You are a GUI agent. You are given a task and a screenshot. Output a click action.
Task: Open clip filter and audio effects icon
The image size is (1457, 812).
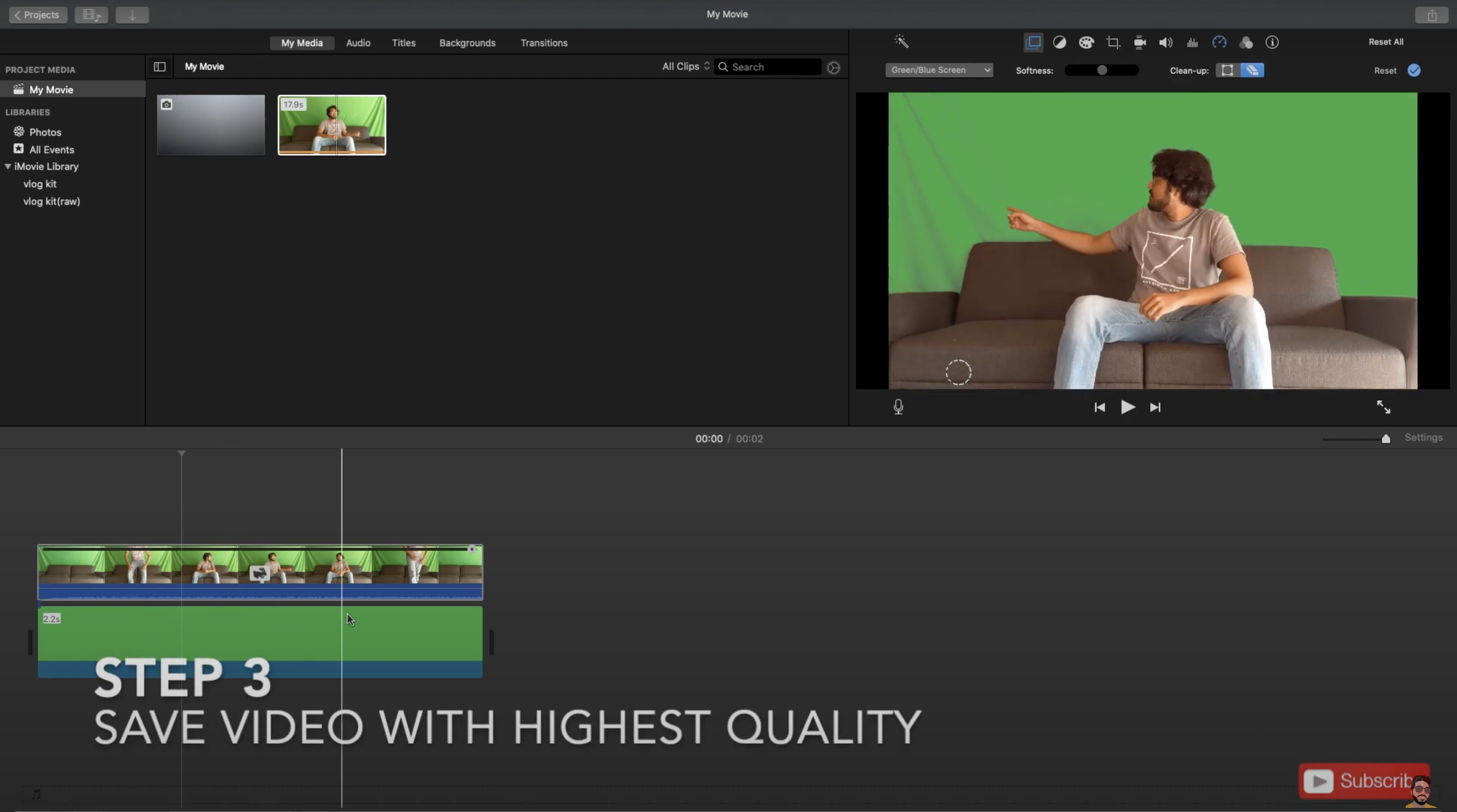pyautogui.click(x=1246, y=42)
